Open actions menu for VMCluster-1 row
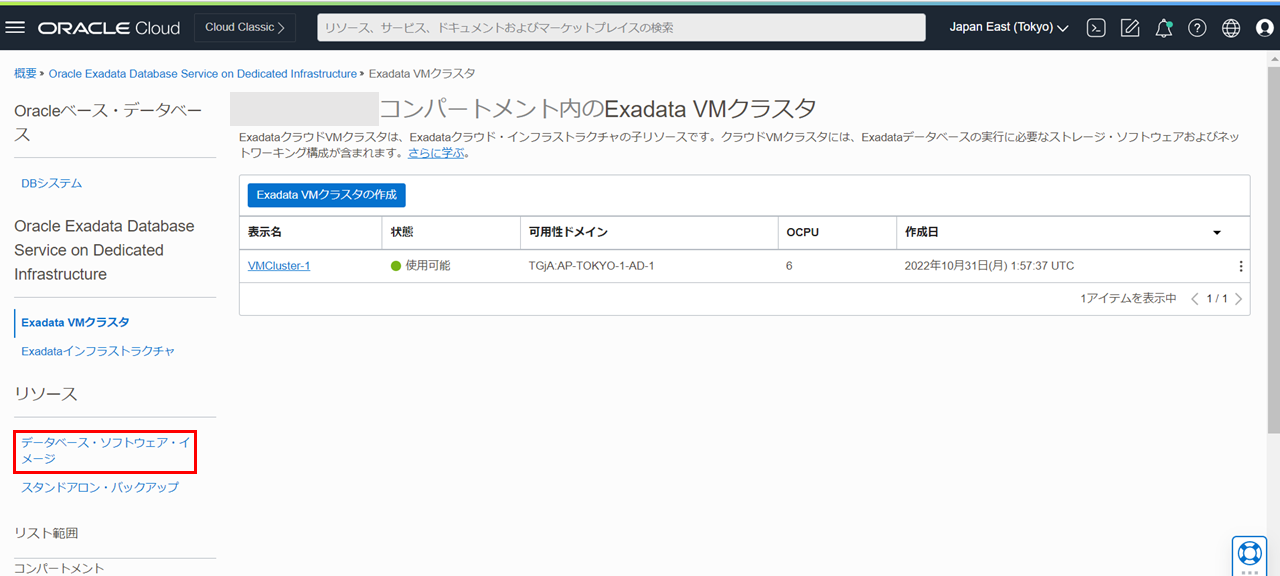Viewport: 1280px width, 576px height. click(1241, 266)
